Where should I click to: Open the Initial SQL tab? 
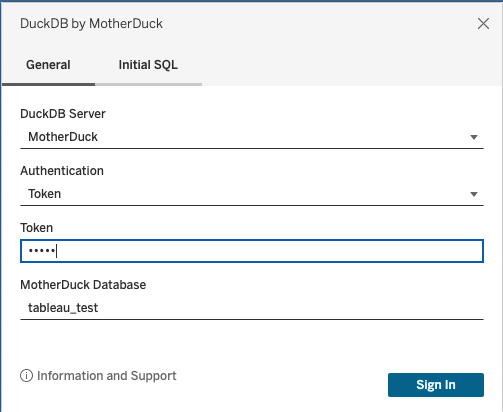148,65
